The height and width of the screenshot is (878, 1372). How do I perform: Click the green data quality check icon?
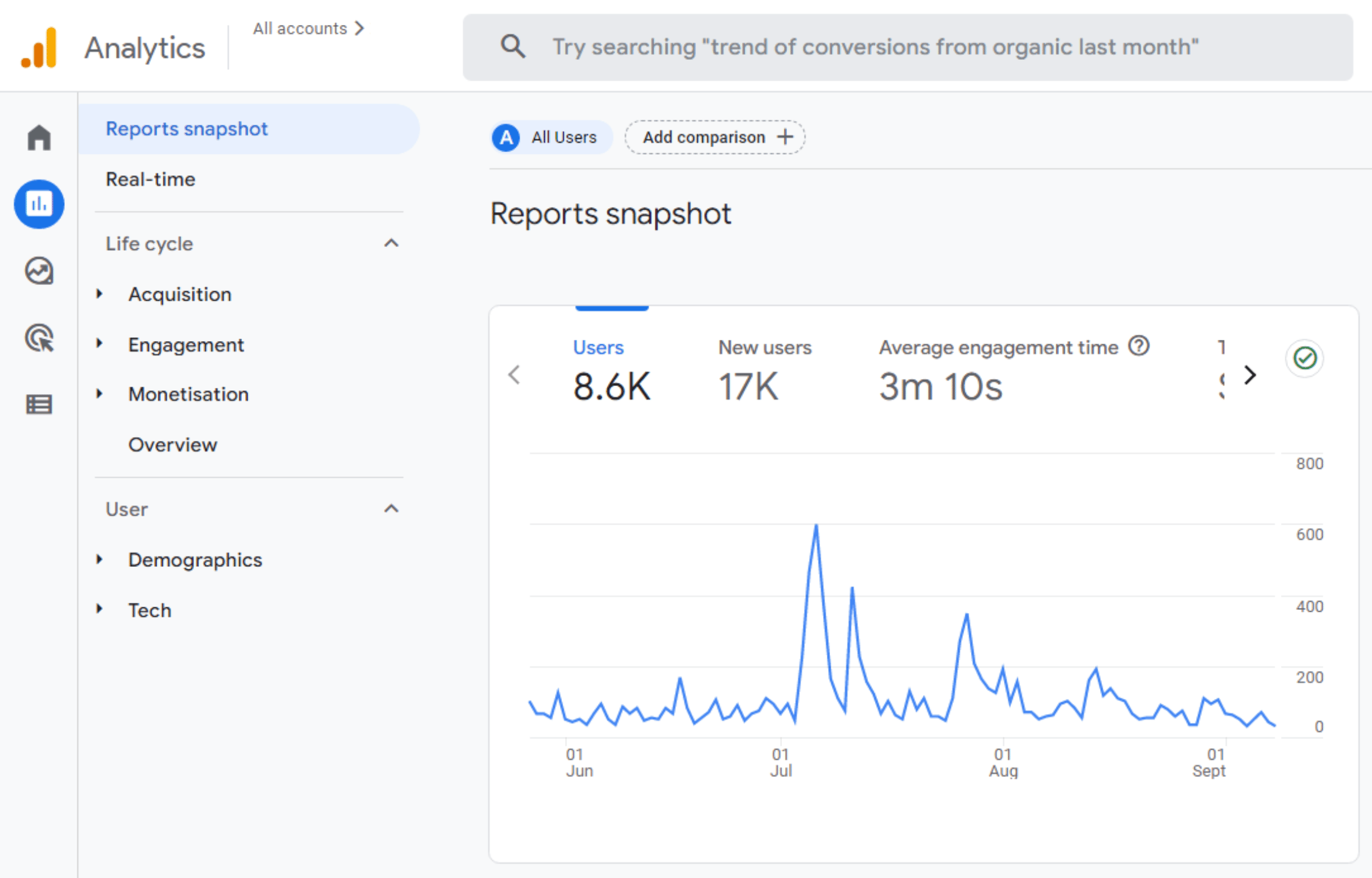(x=1305, y=358)
